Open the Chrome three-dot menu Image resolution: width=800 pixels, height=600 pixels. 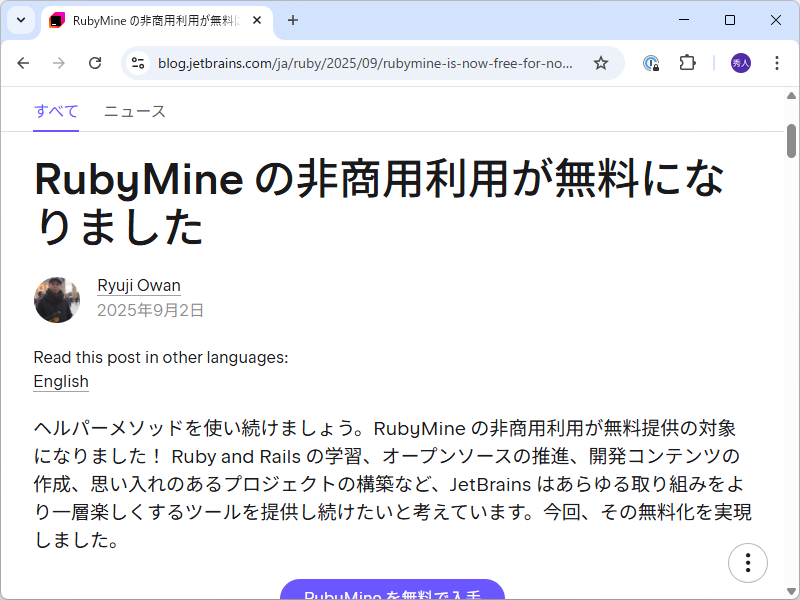tap(777, 62)
